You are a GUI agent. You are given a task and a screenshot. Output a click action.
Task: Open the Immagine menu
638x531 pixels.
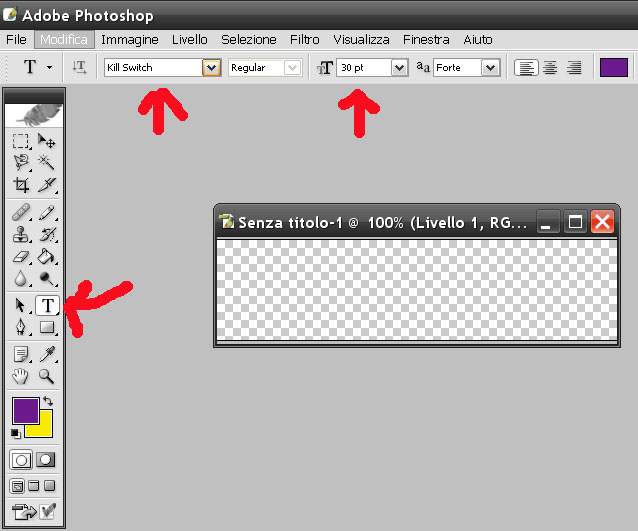[130, 39]
